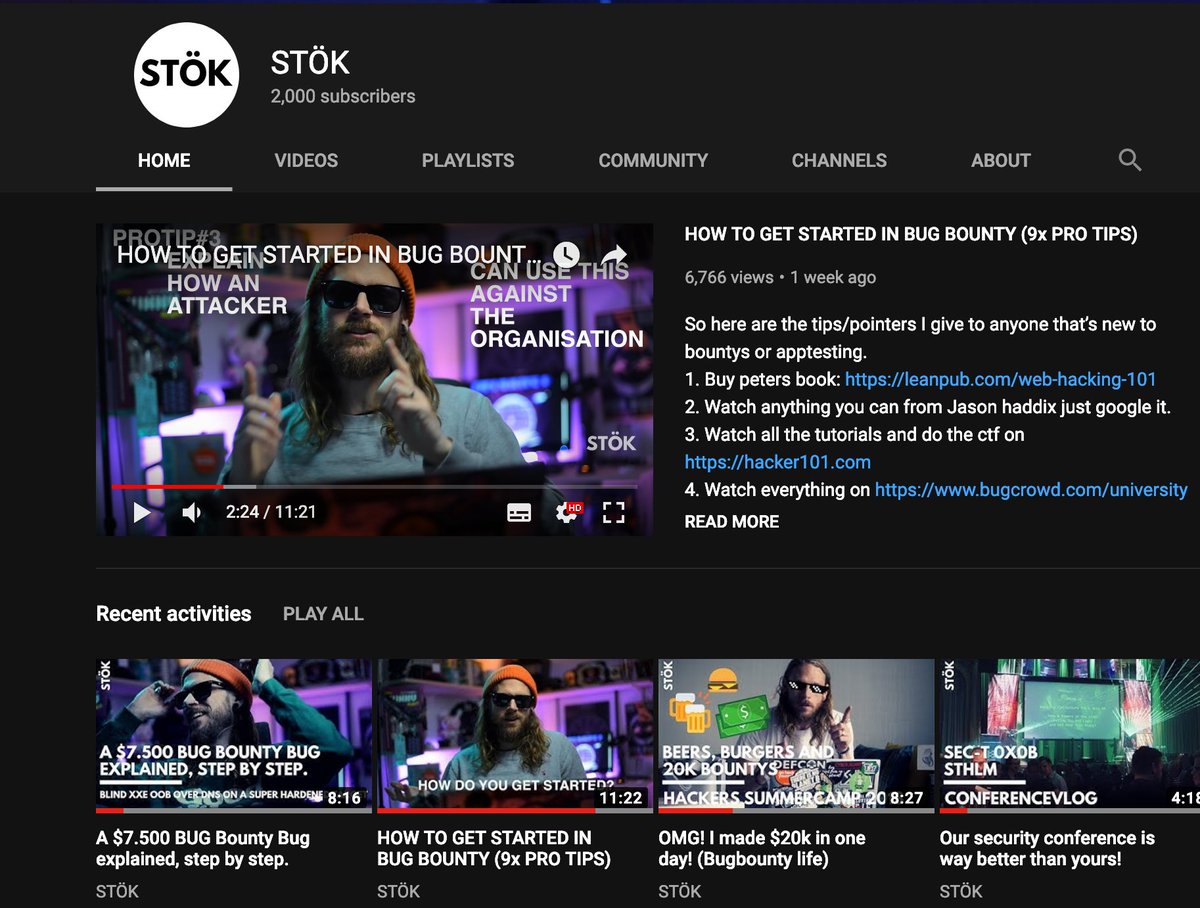
Task: Click the Recent activities section heading
Action: click(x=174, y=614)
